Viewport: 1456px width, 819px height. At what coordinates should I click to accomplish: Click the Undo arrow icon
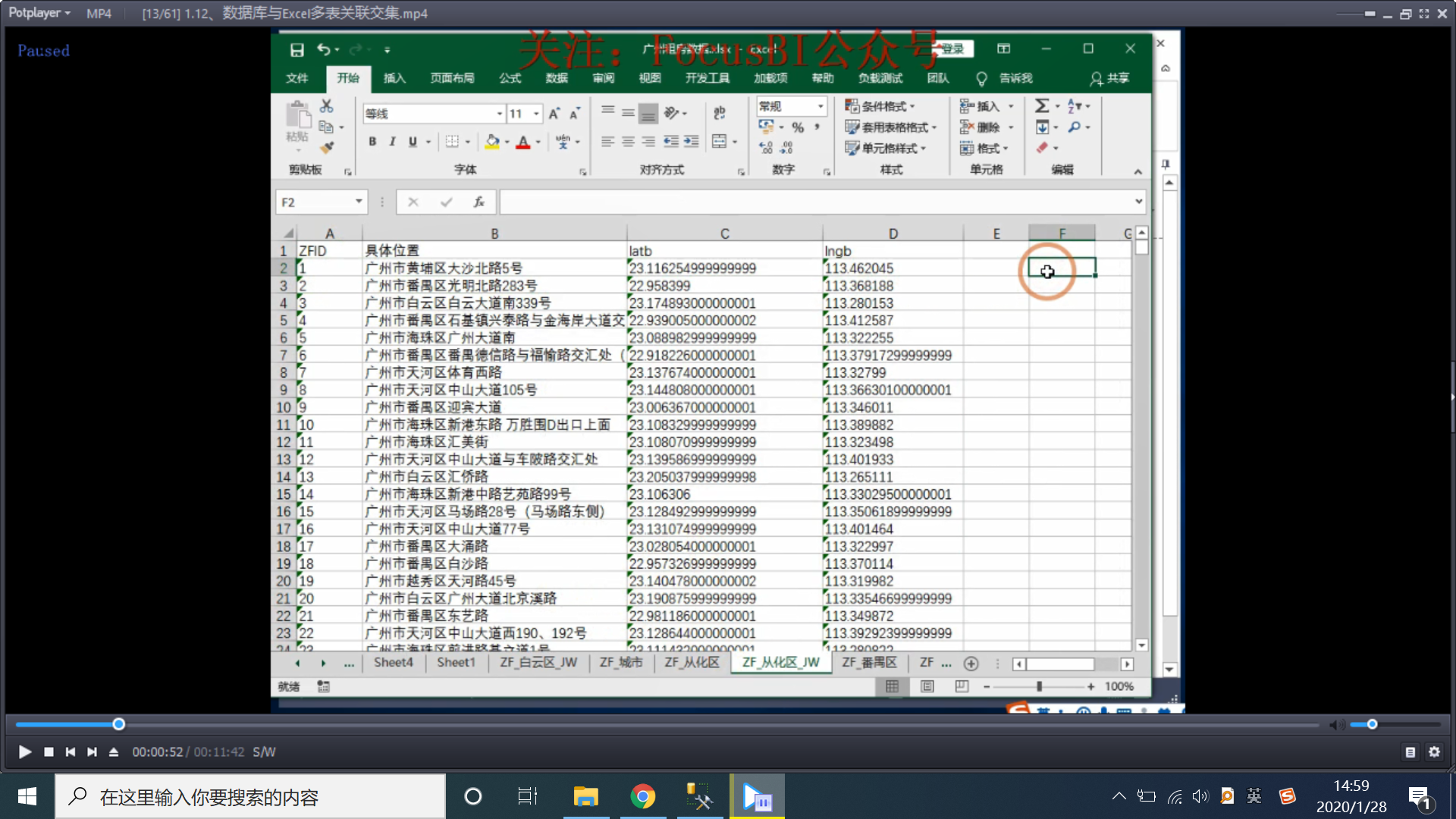tap(324, 49)
